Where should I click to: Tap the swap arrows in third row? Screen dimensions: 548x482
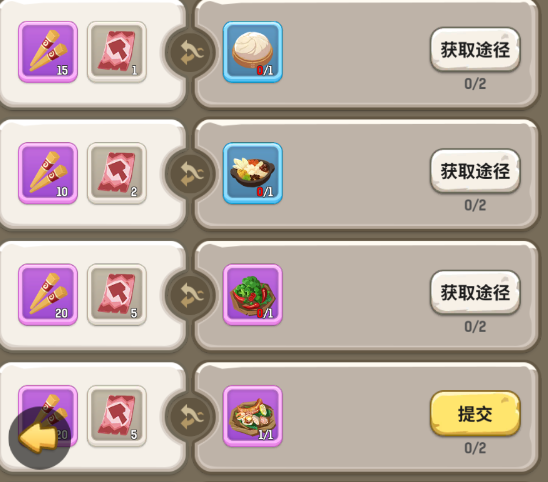click(x=191, y=295)
